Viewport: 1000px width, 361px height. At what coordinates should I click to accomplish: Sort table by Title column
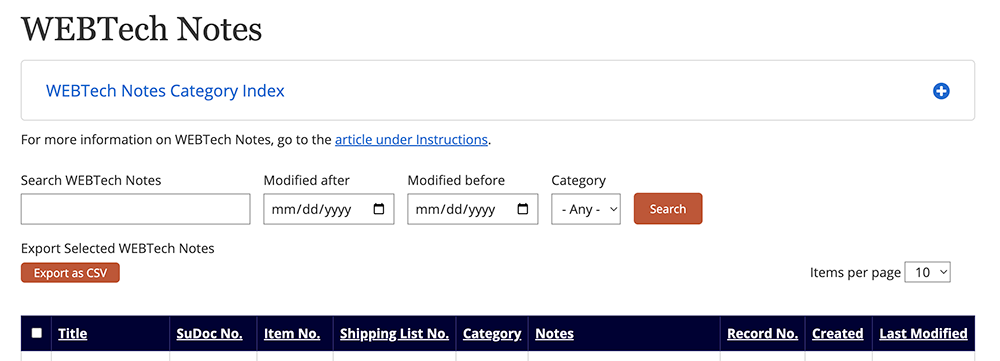[x=73, y=334]
